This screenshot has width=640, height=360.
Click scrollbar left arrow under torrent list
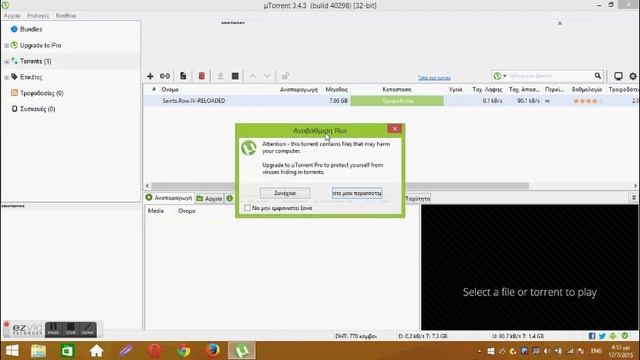(x=147, y=186)
